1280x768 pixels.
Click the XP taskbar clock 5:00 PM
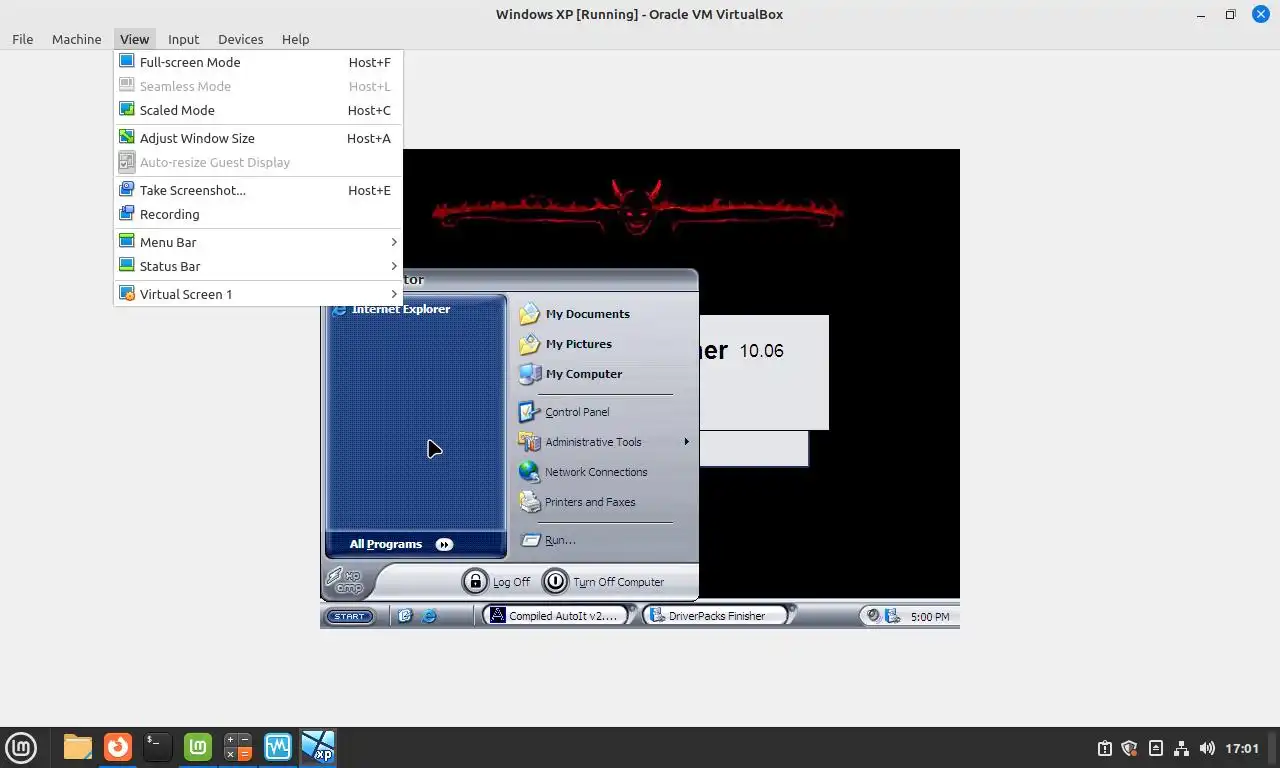point(930,617)
